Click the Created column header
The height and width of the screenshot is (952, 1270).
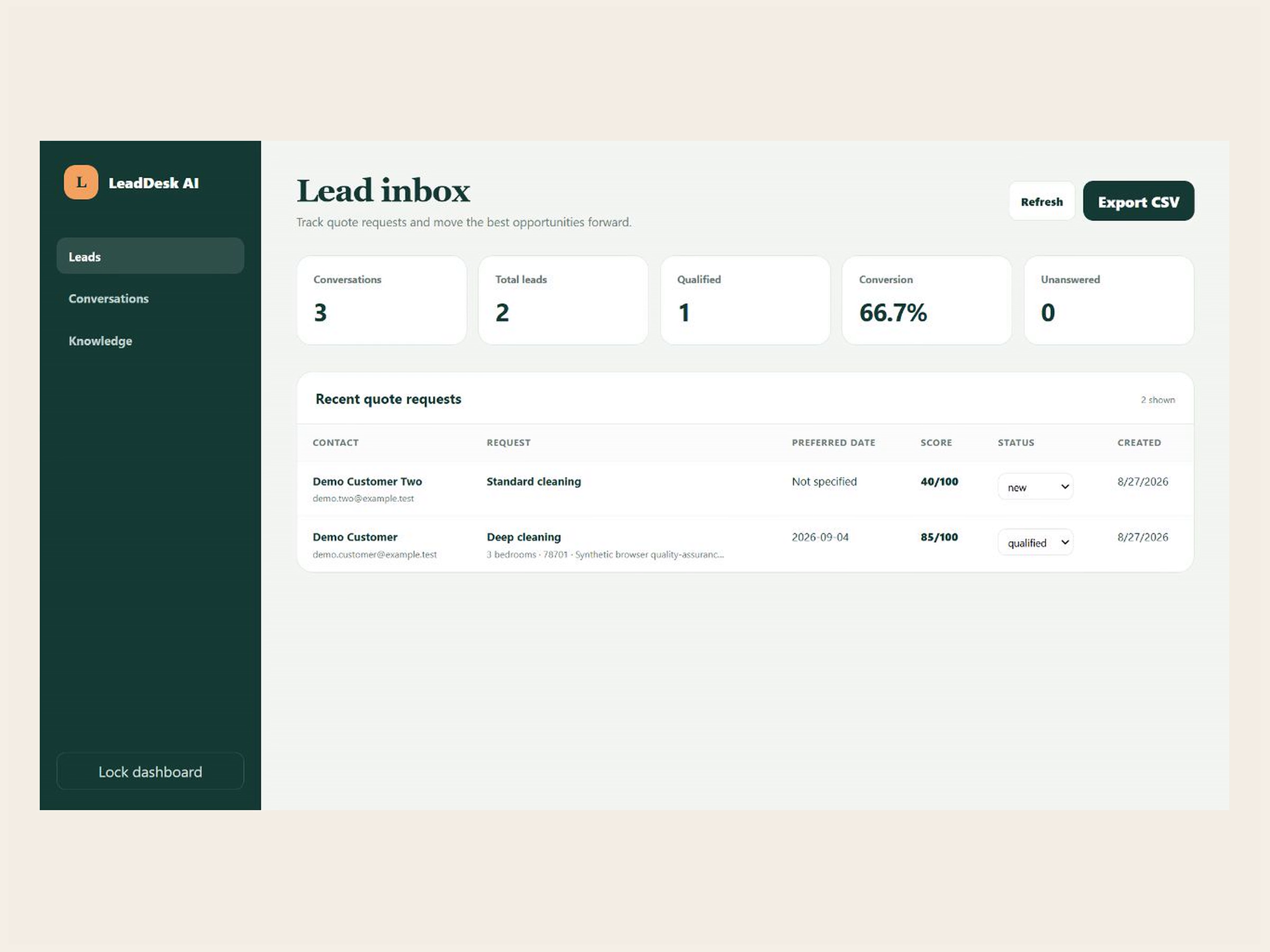point(1139,443)
